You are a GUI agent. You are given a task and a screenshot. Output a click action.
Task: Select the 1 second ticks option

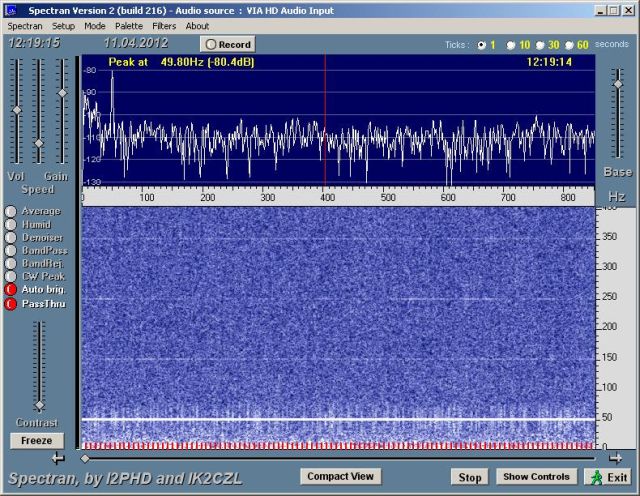tap(482, 45)
